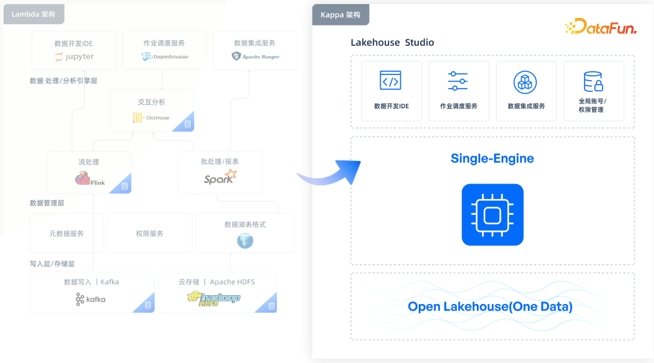Click the Hadoop HDFS elephant logo

click(214, 298)
